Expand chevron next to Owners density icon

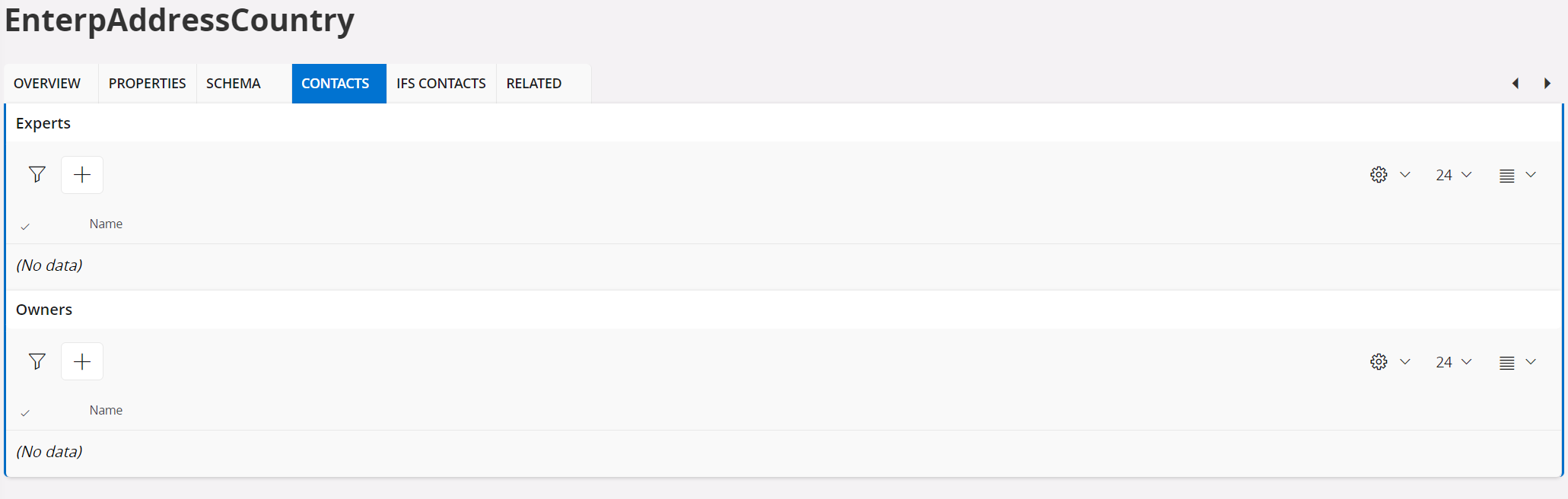1531,361
